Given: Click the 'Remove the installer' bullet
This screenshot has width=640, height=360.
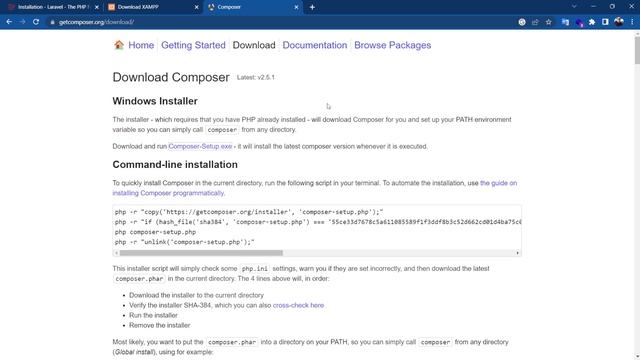Looking at the screenshot, I should coord(160,325).
